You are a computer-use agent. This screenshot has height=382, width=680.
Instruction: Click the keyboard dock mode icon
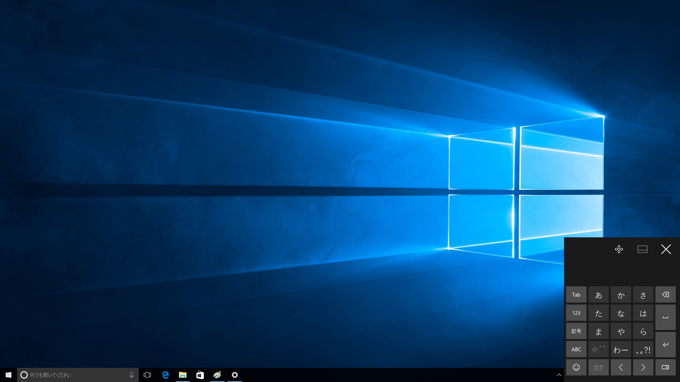642,249
